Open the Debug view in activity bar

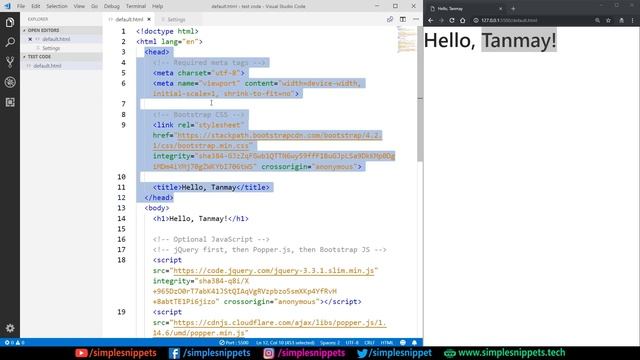click(x=10, y=82)
